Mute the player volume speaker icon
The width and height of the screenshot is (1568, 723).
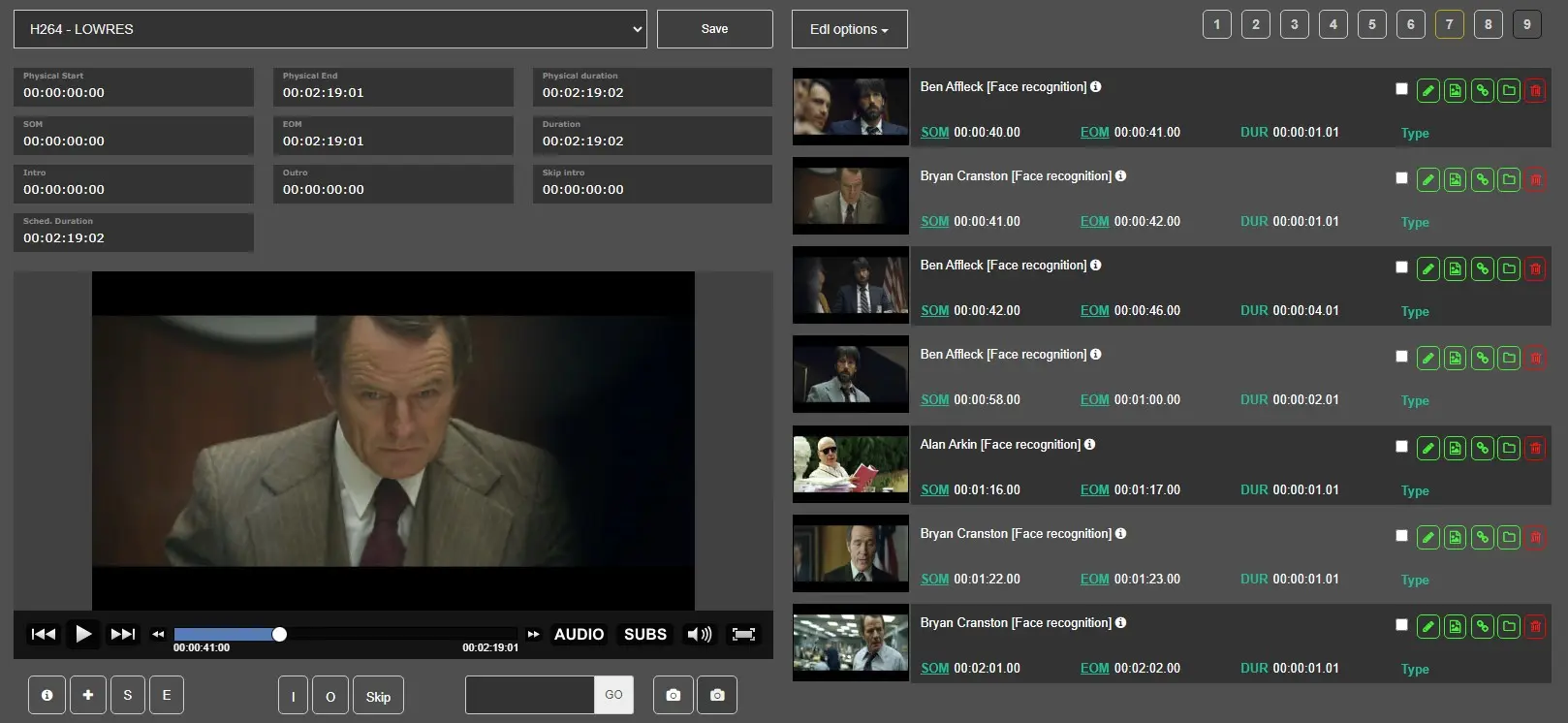tap(699, 634)
